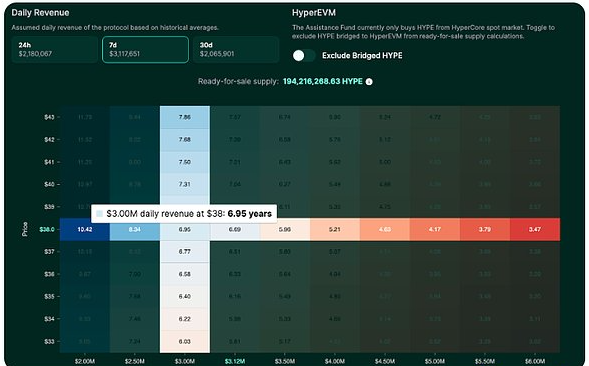Click the $3.00M revenue axis label
The height and width of the screenshot is (366, 589).
tap(185, 361)
